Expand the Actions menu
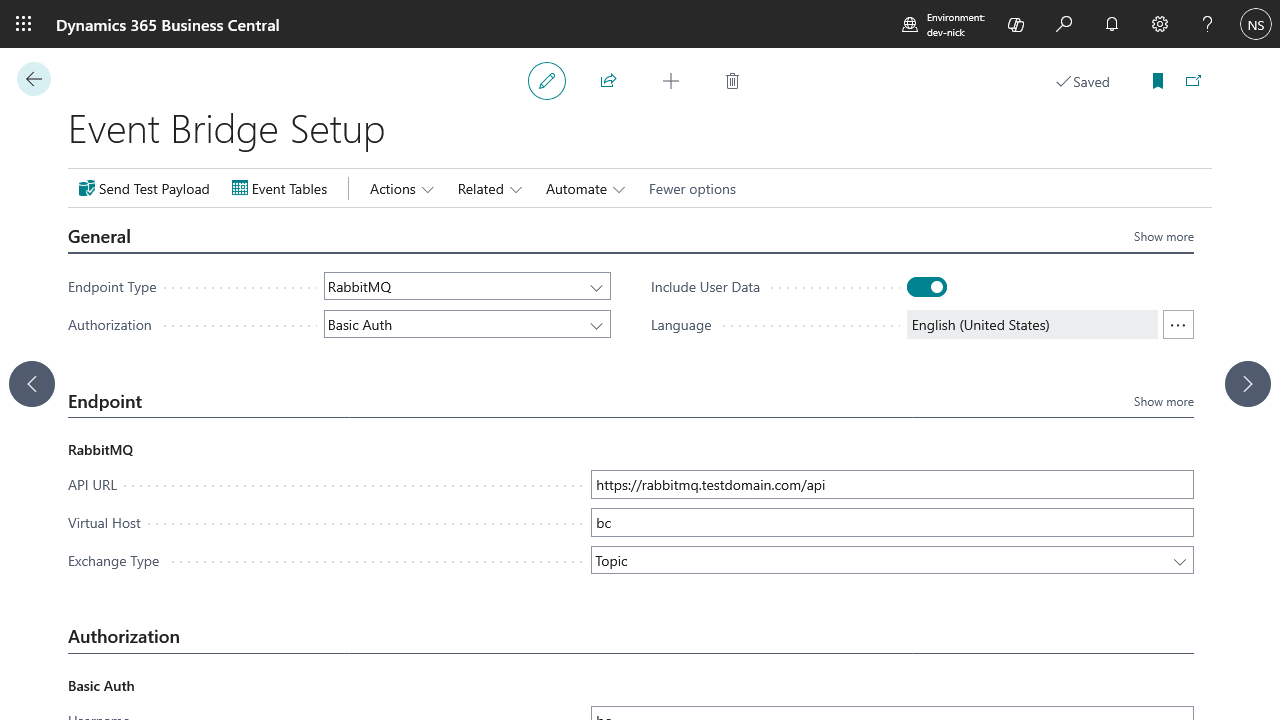The width and height of the screenshot is (1280, 720). [x=401, y=189]
